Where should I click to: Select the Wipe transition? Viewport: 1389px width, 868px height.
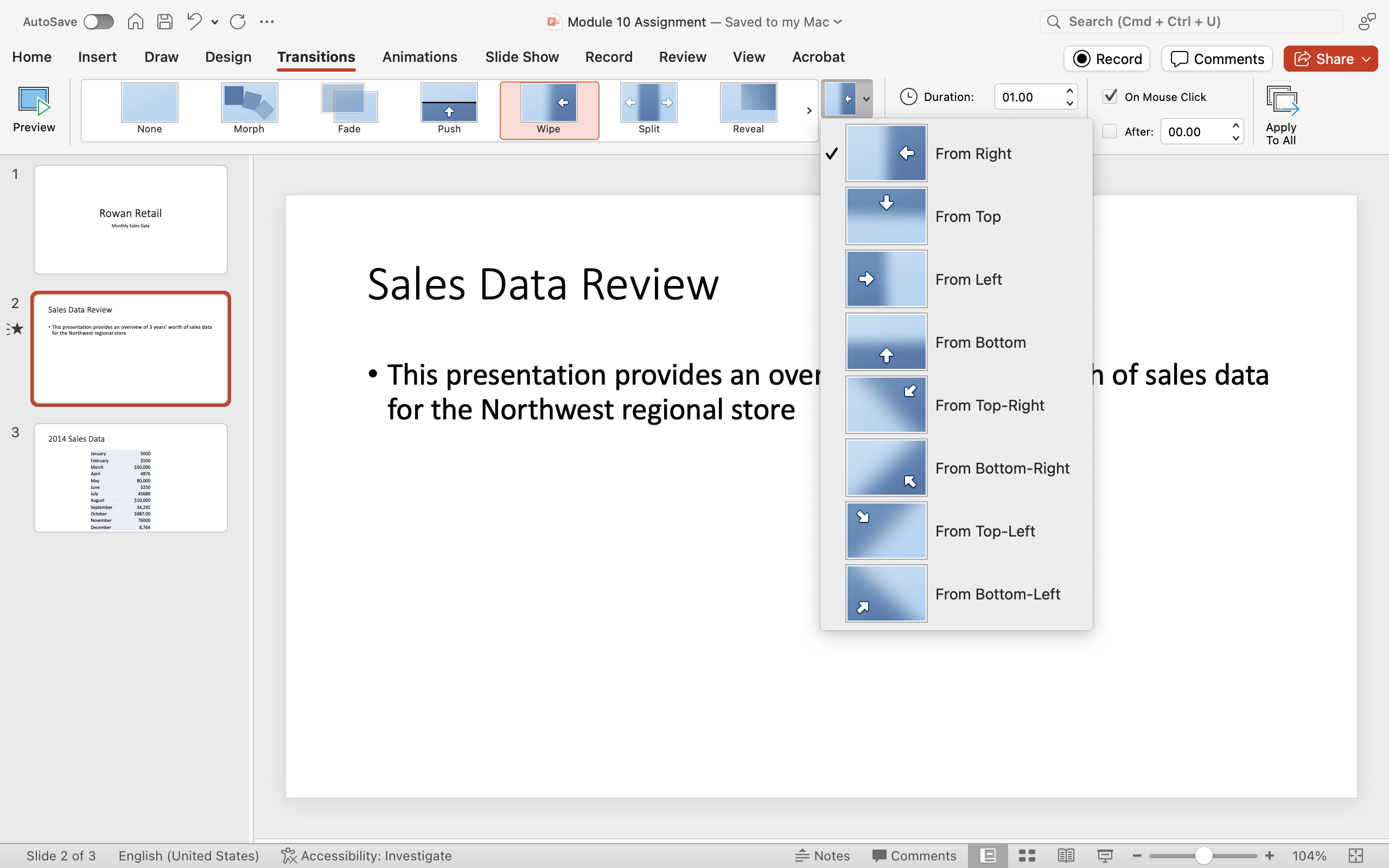pos(549,110)
